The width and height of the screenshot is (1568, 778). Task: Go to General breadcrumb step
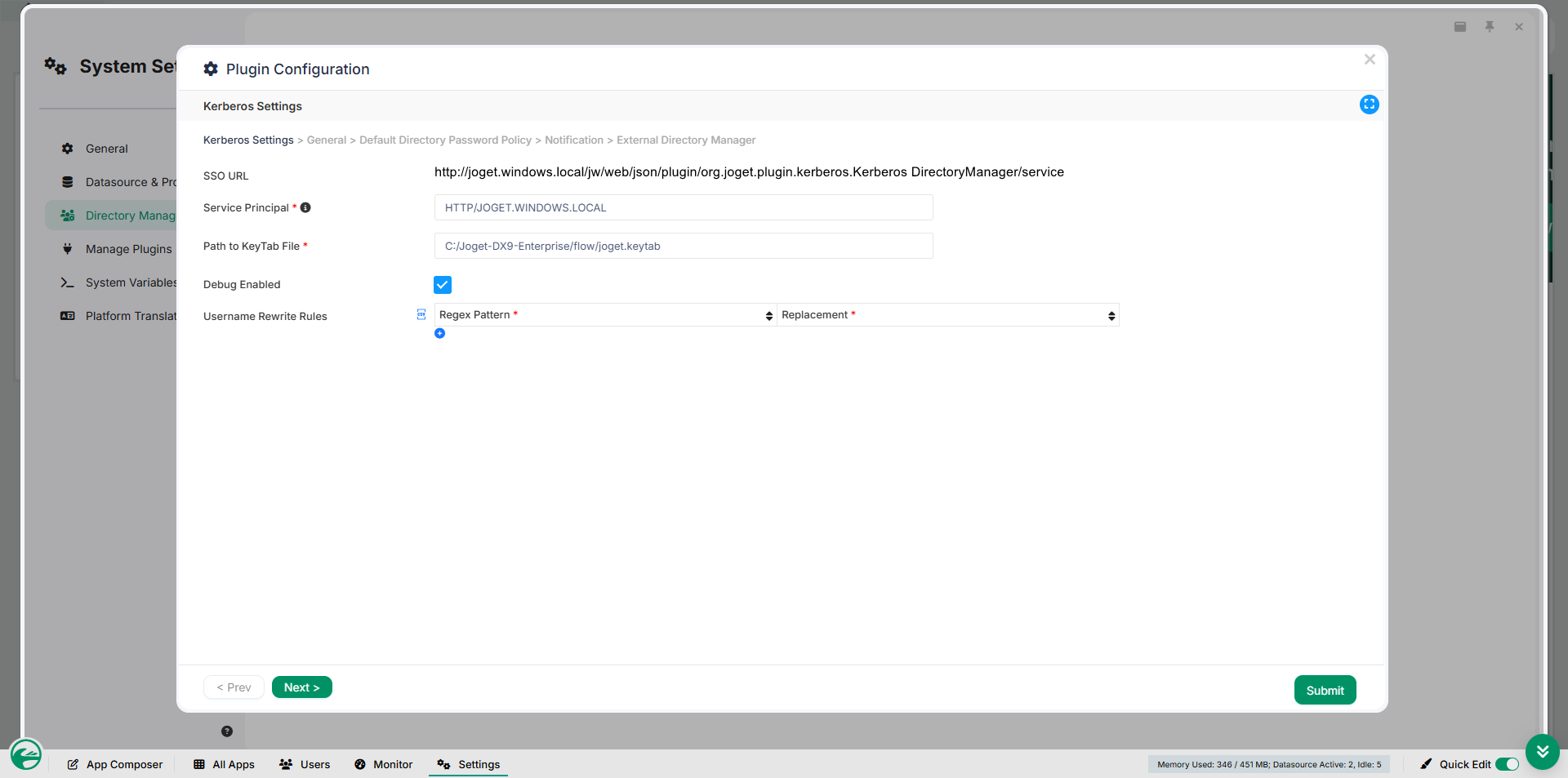click(x=327, y=140)
